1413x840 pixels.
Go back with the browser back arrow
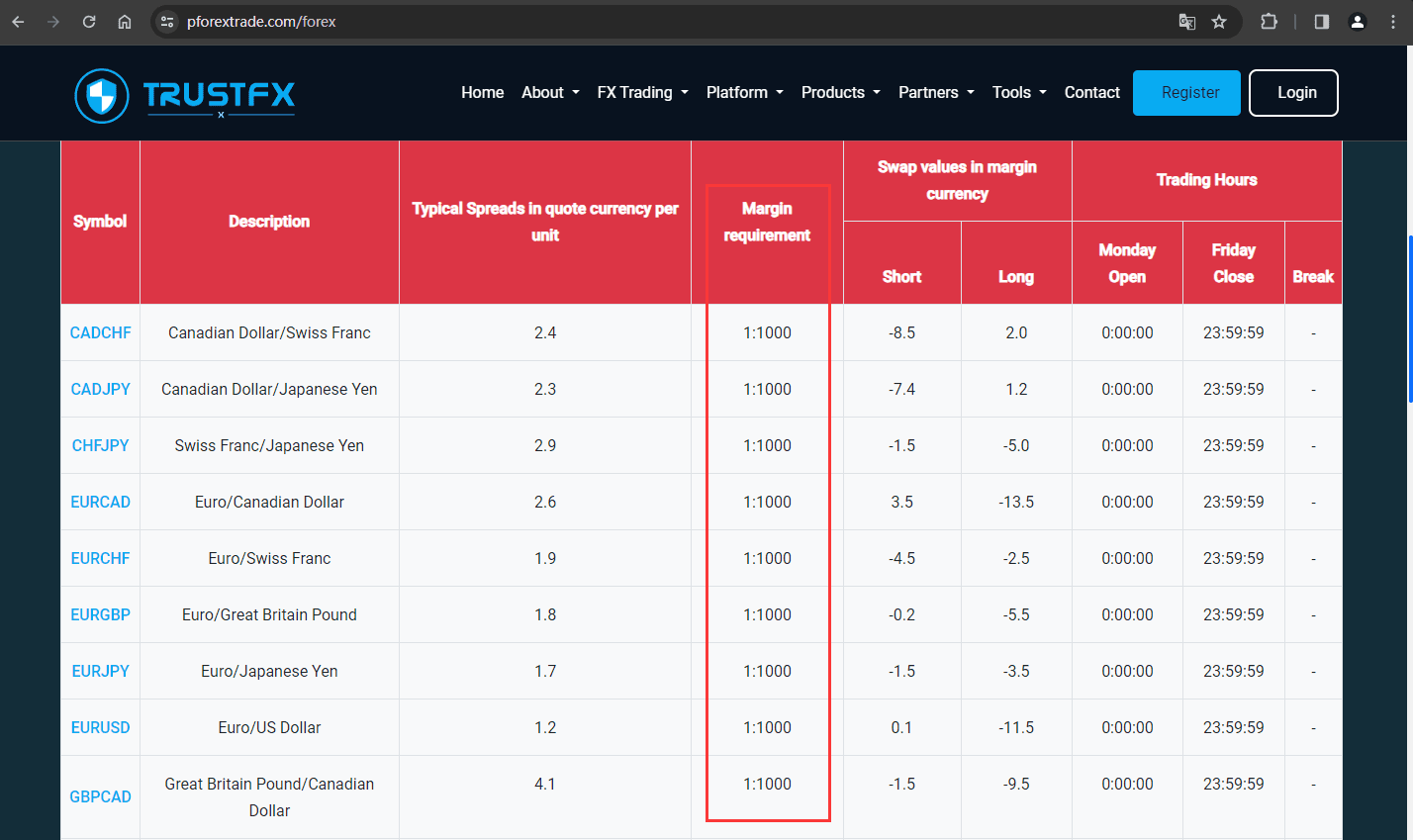[x=18, y=22]
